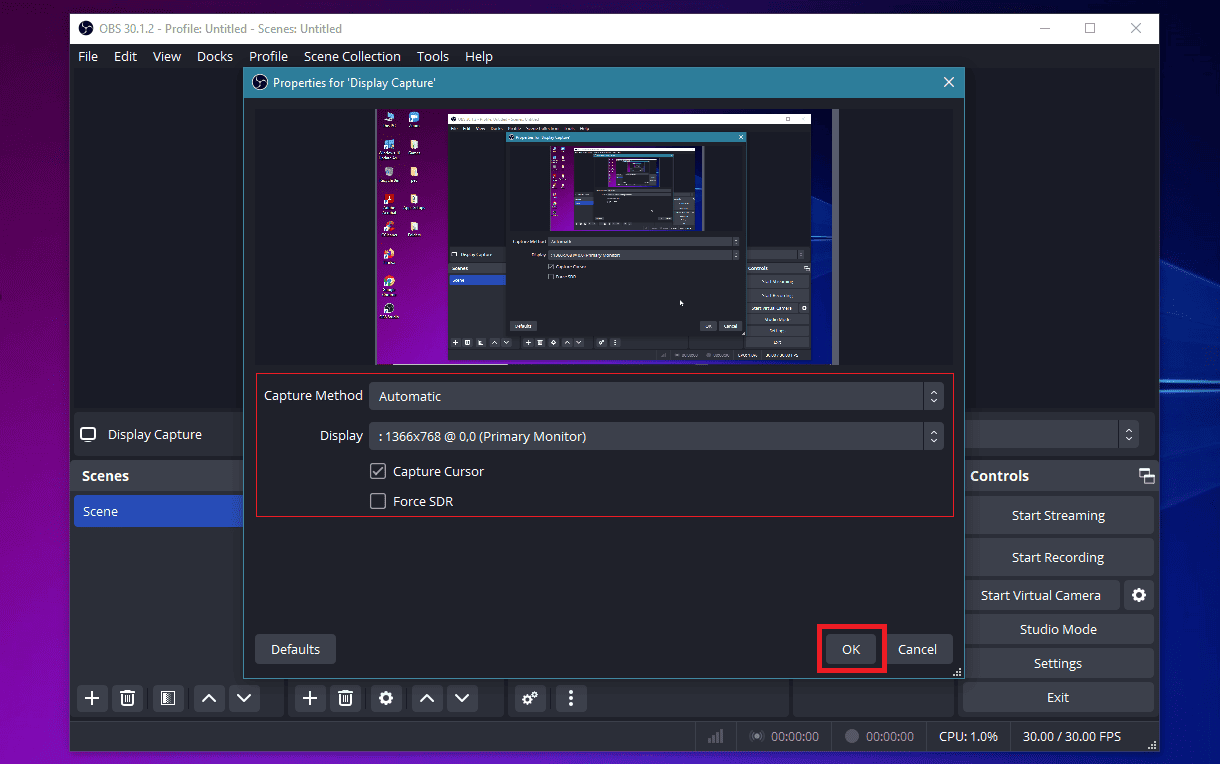Open advanced audio properties double-gear icon

click(x=530, y=698)
